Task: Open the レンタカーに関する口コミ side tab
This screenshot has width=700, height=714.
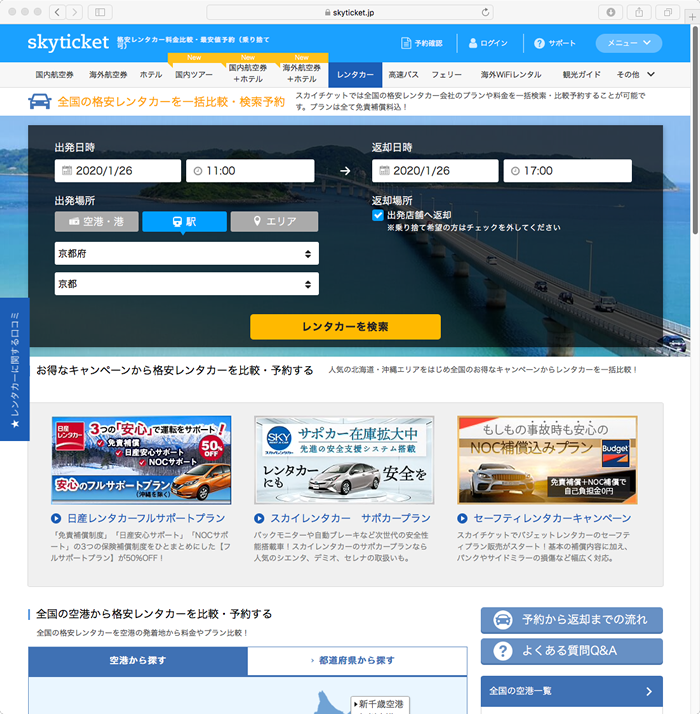Action: click(x=15, y=369)
